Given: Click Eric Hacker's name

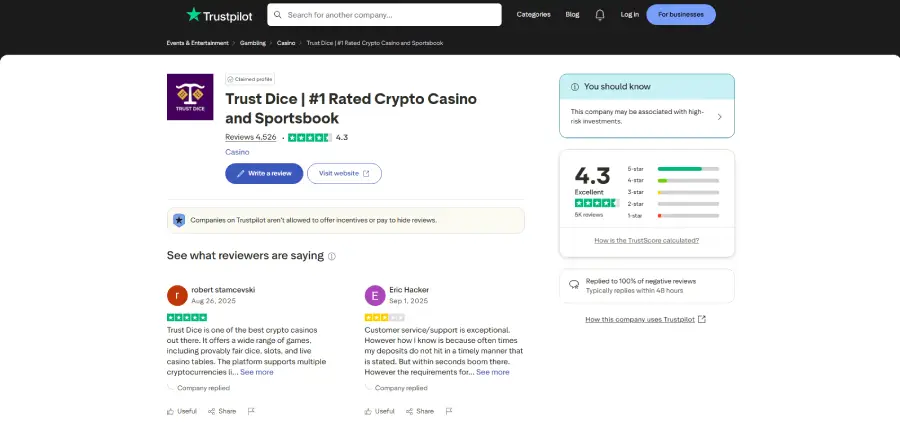Looking at the screenshot, I should [409, 290].
